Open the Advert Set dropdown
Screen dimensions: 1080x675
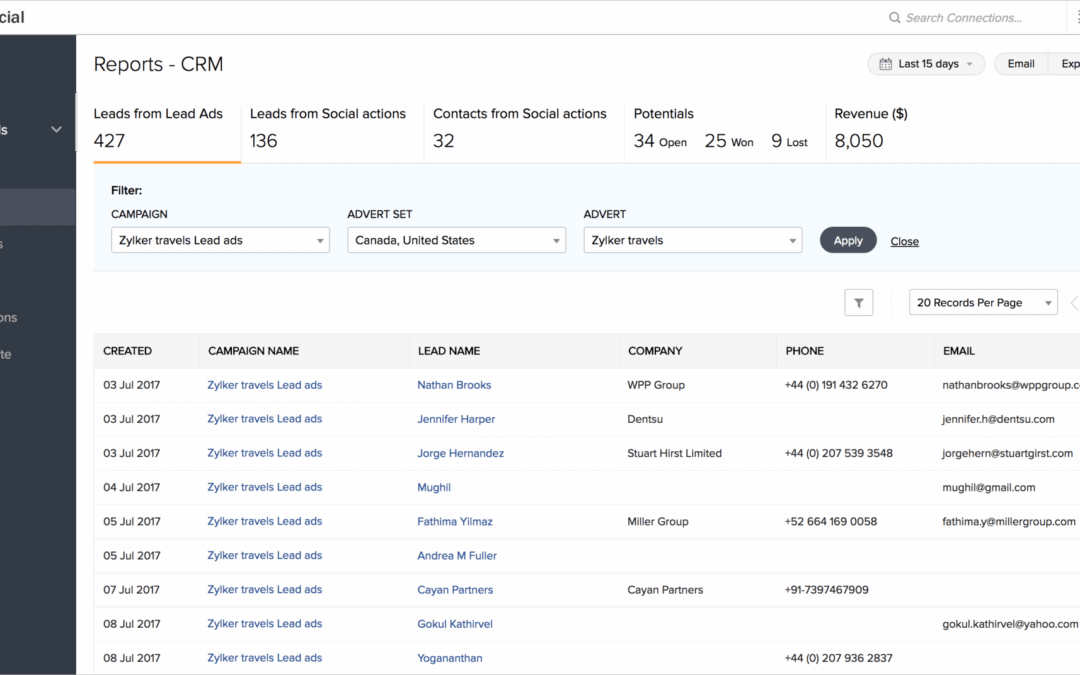point(456,240)
